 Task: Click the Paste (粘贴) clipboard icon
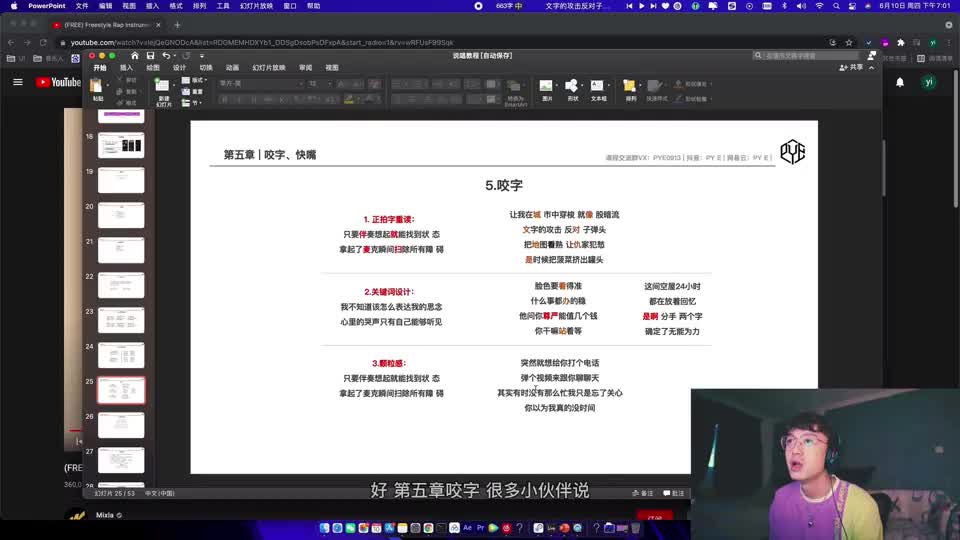click(x=96, y=88)
